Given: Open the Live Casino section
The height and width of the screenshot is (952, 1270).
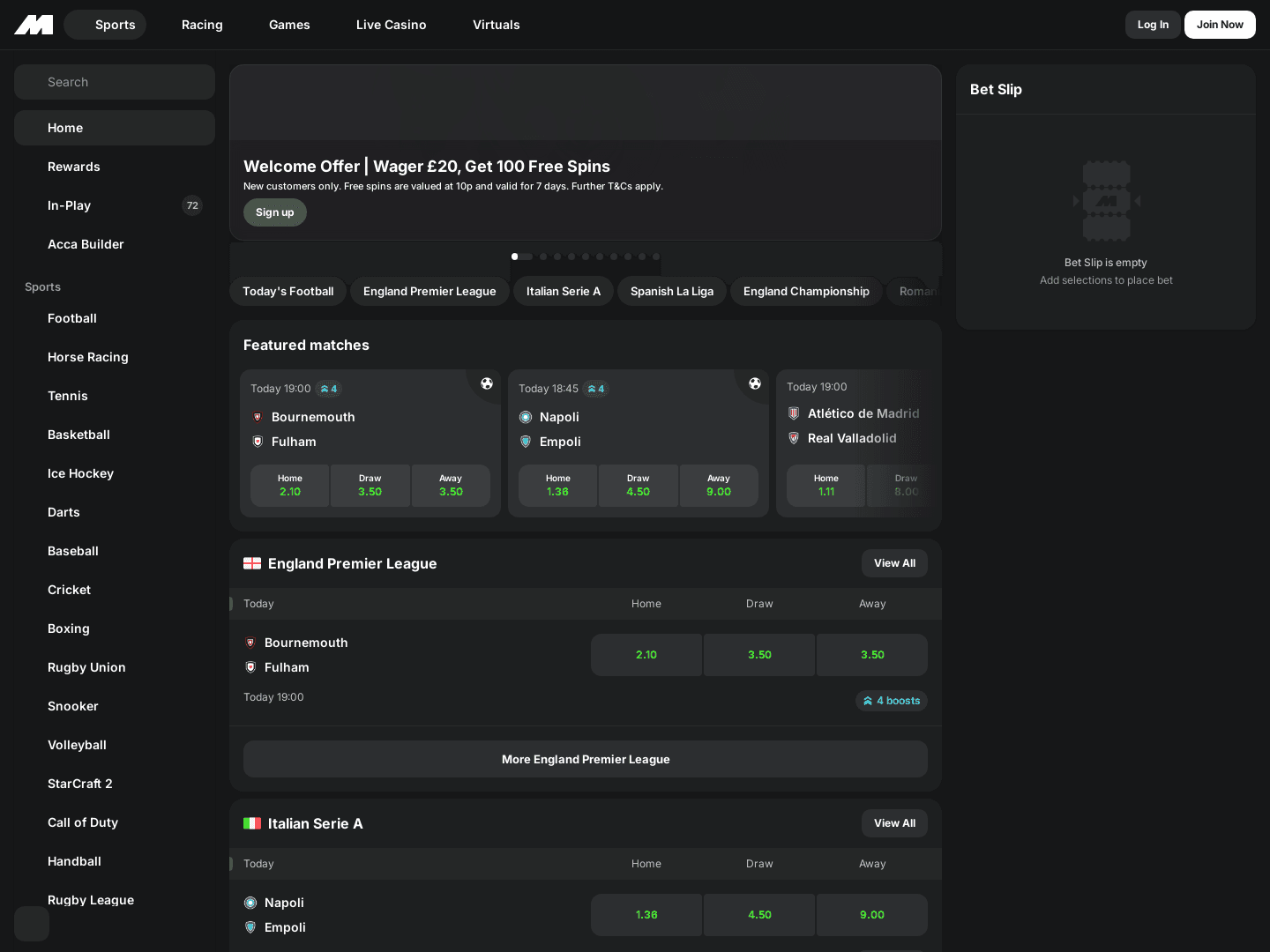Looking at the screenshot, I should (x=391, y=25).
